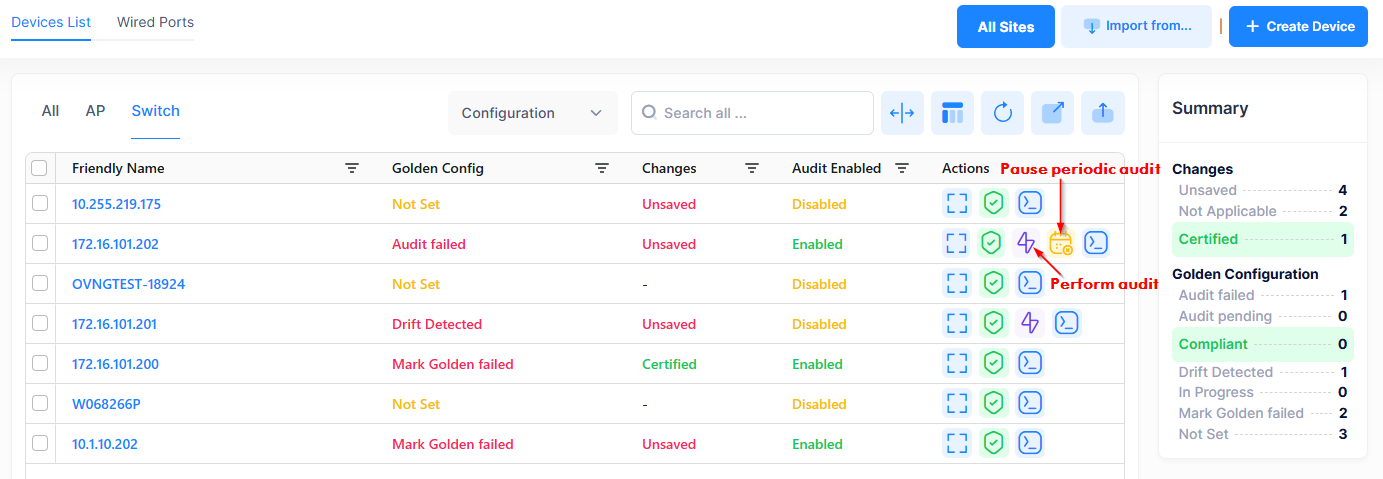Toggle the select-all checkbox in the table header
The width and height of the screenshot is (1383, 479).
(40, 168)
